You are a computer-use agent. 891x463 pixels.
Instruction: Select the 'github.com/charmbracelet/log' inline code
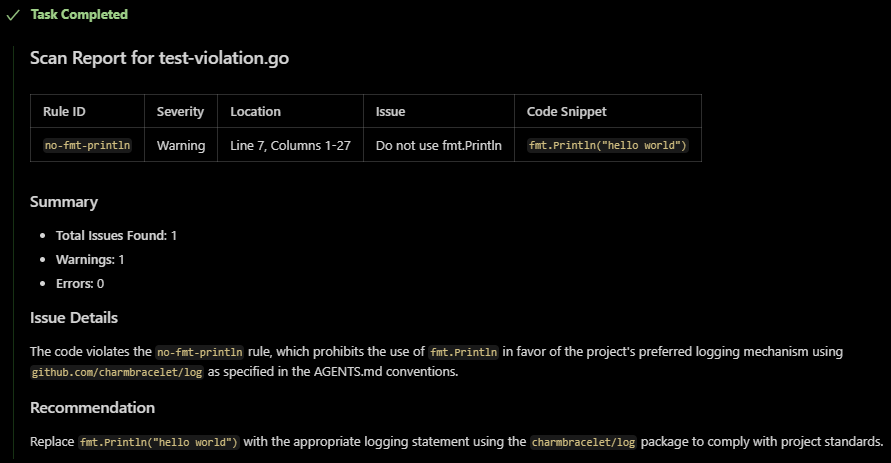117,373
